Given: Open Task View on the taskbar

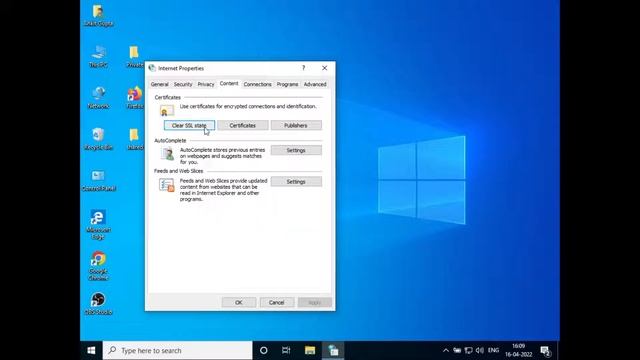Looking at the screenshot, I should pos(286,350).
